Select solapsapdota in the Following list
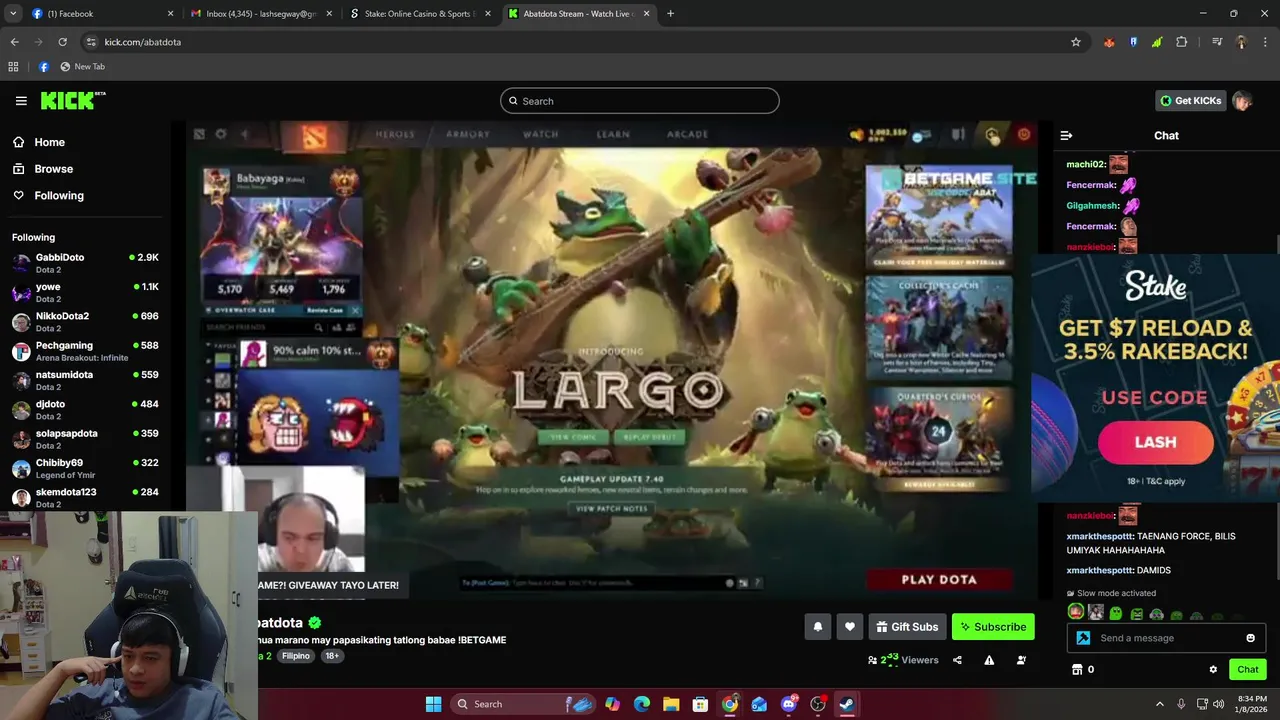This screenshot has width=1280, height=720. coord(85,439)
